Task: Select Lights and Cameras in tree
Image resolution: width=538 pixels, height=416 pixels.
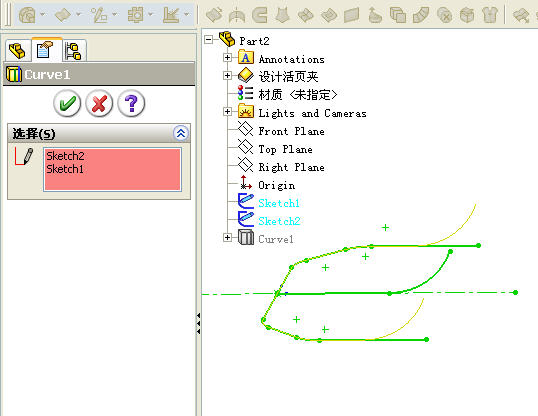Action: click(312, 113)
